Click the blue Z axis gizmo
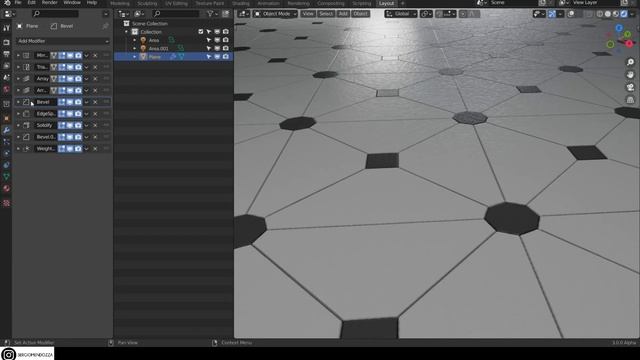The image size is (640, 360). pos(619,28)
